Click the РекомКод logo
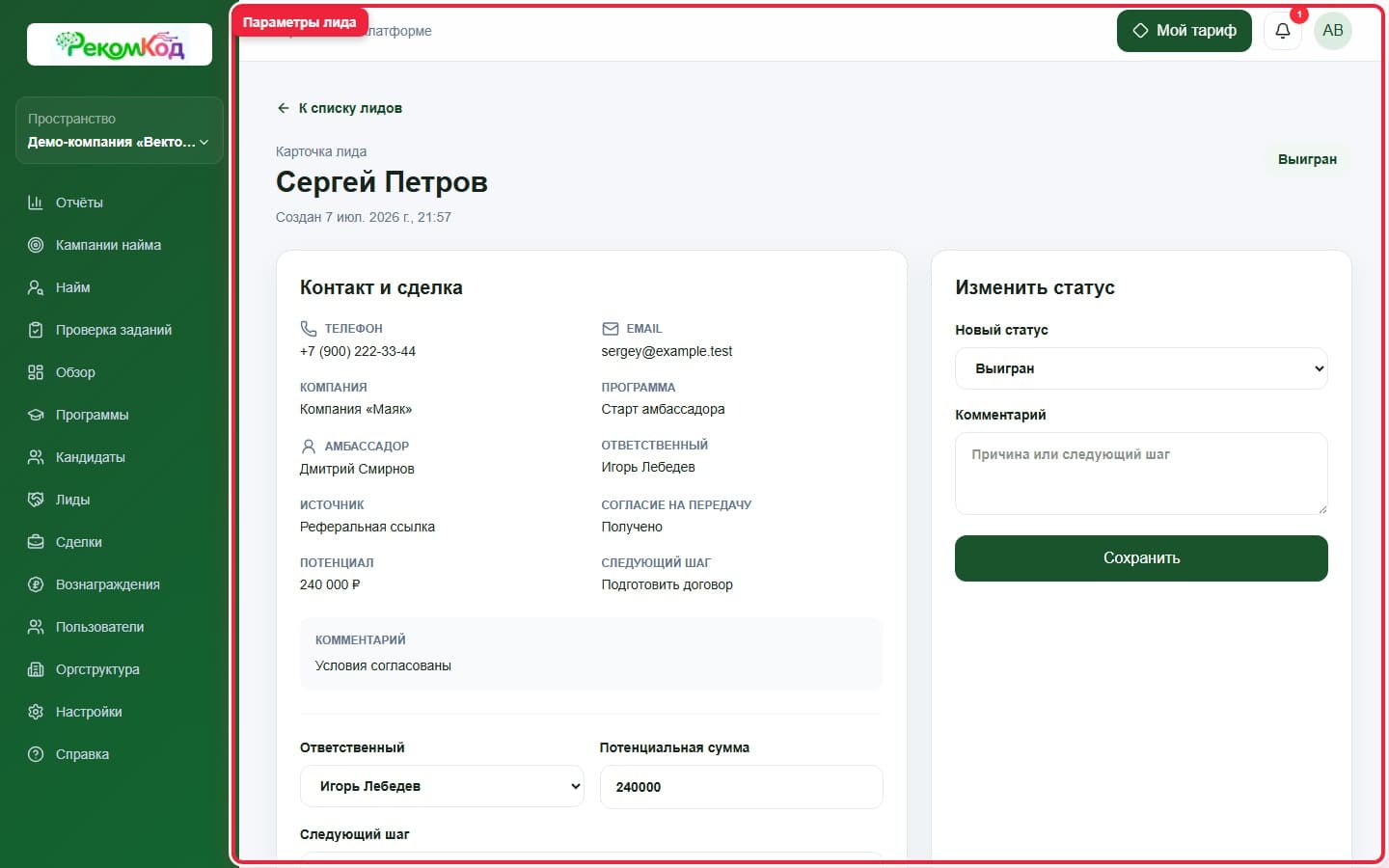1389x868 pixels. pyautogui.click(x=120, y=44)
